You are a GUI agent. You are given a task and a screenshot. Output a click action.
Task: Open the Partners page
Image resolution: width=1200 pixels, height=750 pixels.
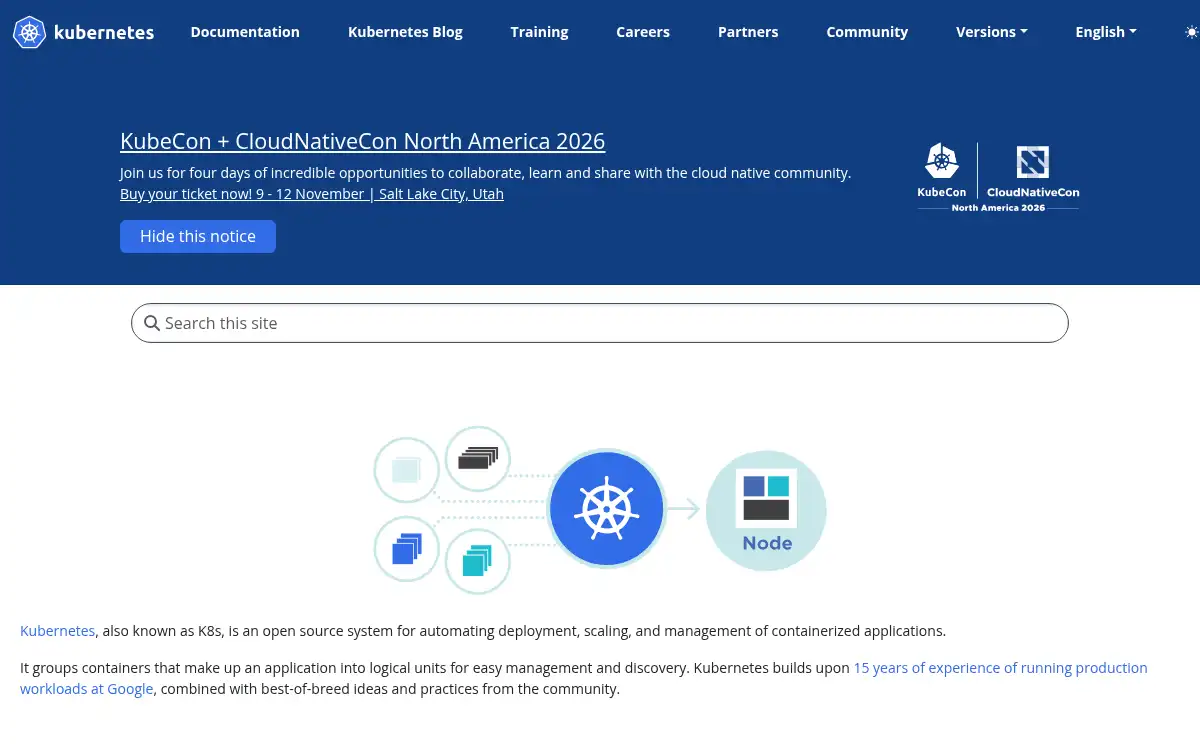[x=748, y=32]
